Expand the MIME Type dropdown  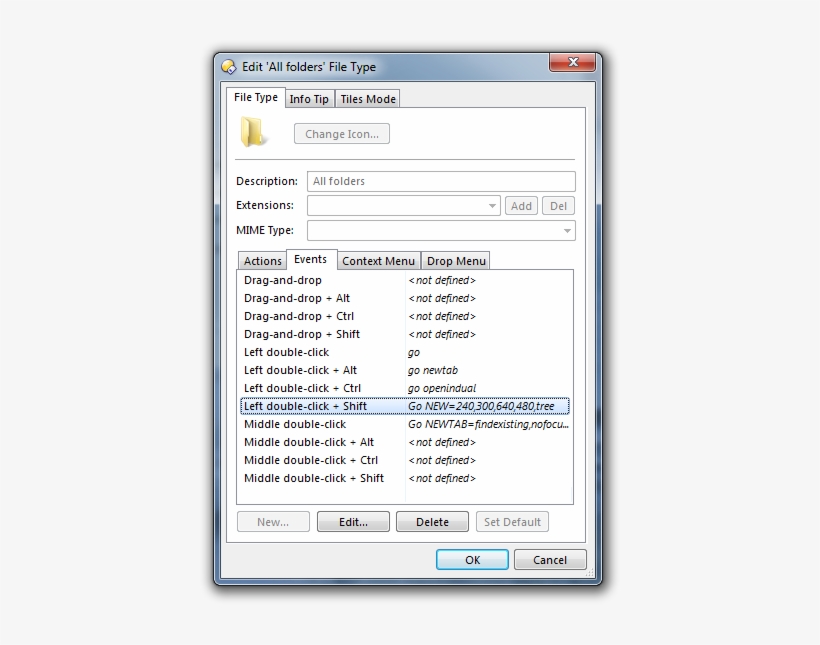[567, 231]
